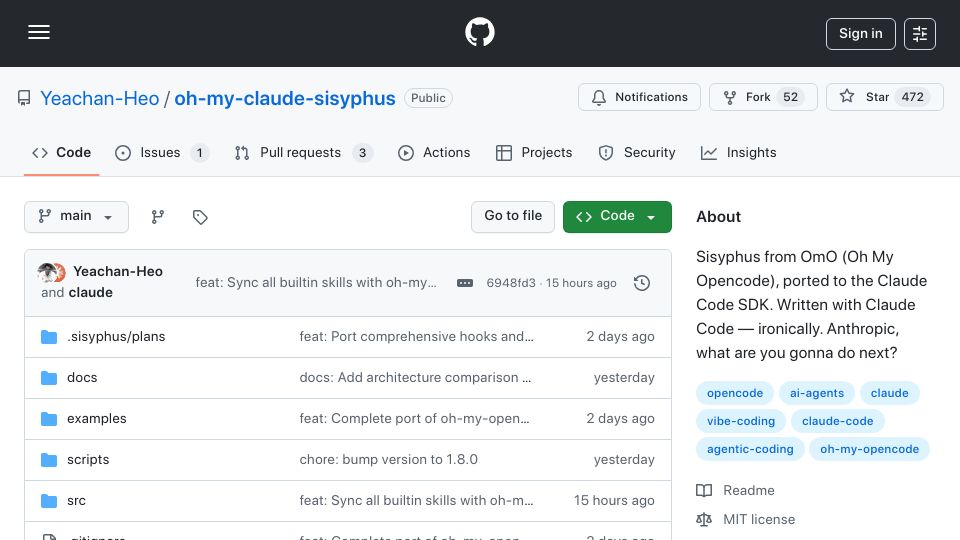
Task: Open the Yeachan-Heo owner profile link
Action: coord(100,98)
